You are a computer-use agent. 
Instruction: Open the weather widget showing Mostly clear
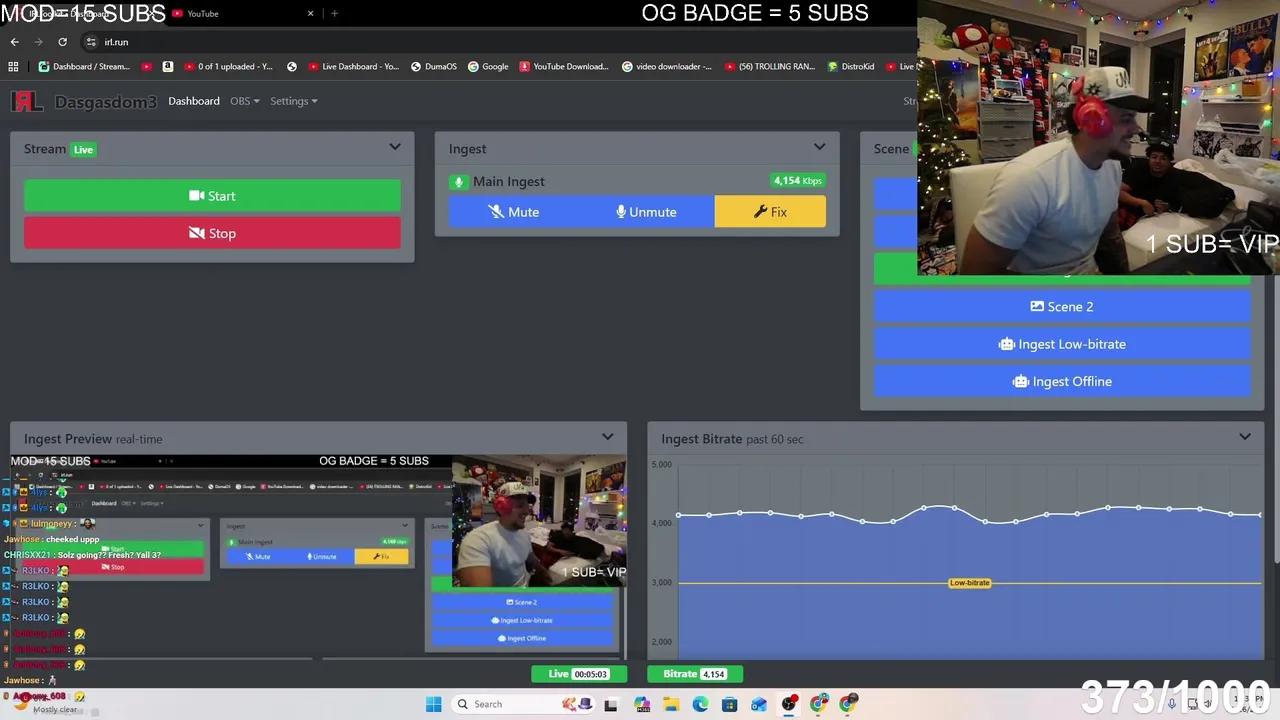[45, 704]
